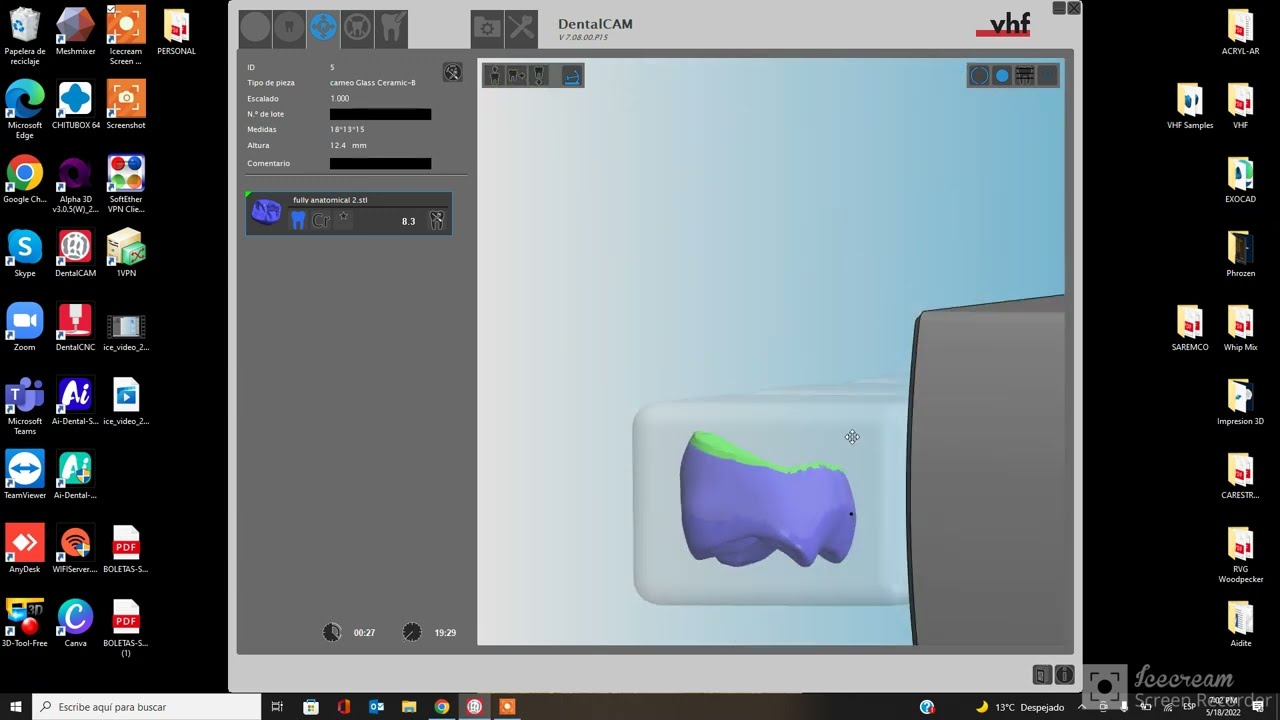The image size is (1280, 720).
Task: Click the 13°C Despejado weather widget
Action: (x=1020, y=707)
